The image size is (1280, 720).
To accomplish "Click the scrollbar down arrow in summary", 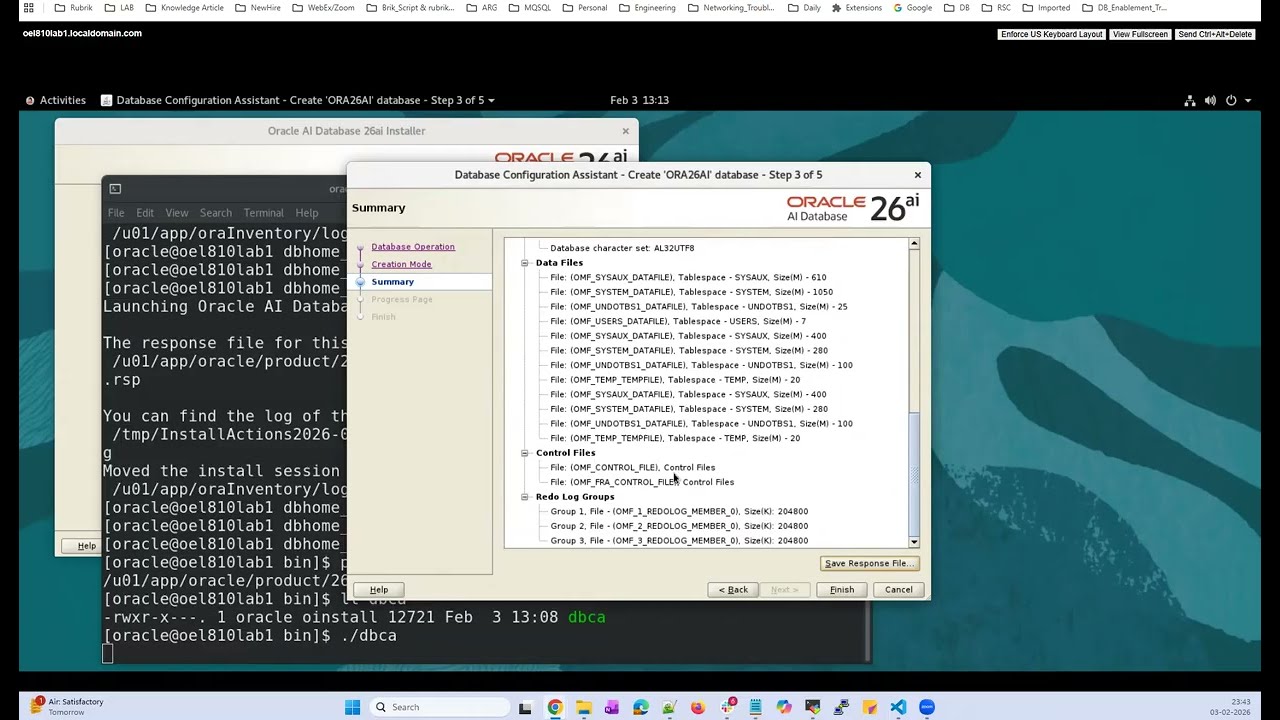I will (914, 542).
